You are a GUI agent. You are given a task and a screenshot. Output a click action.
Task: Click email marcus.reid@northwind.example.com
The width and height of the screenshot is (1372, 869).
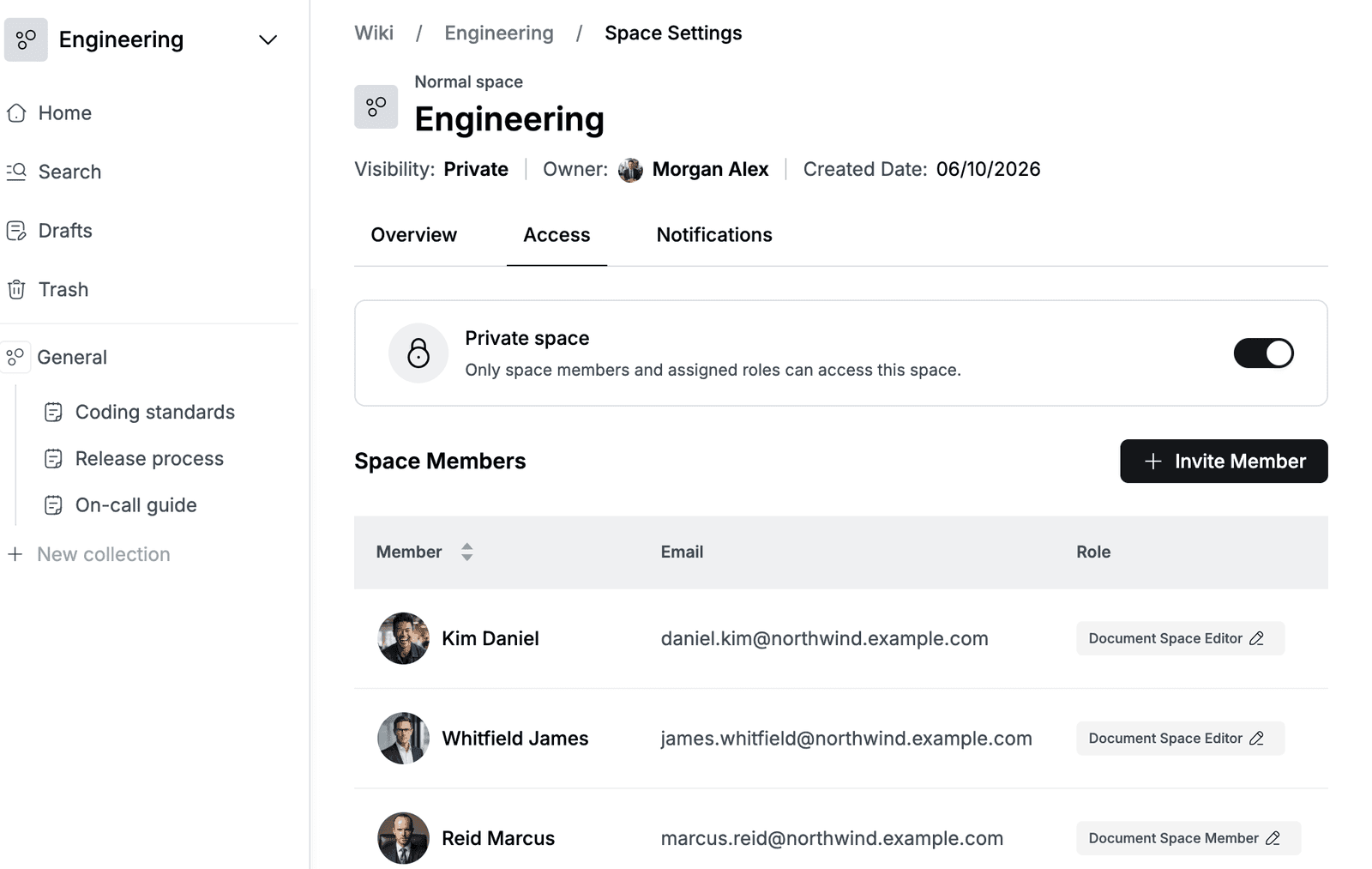pyautogui.click(x=832, y=839)
